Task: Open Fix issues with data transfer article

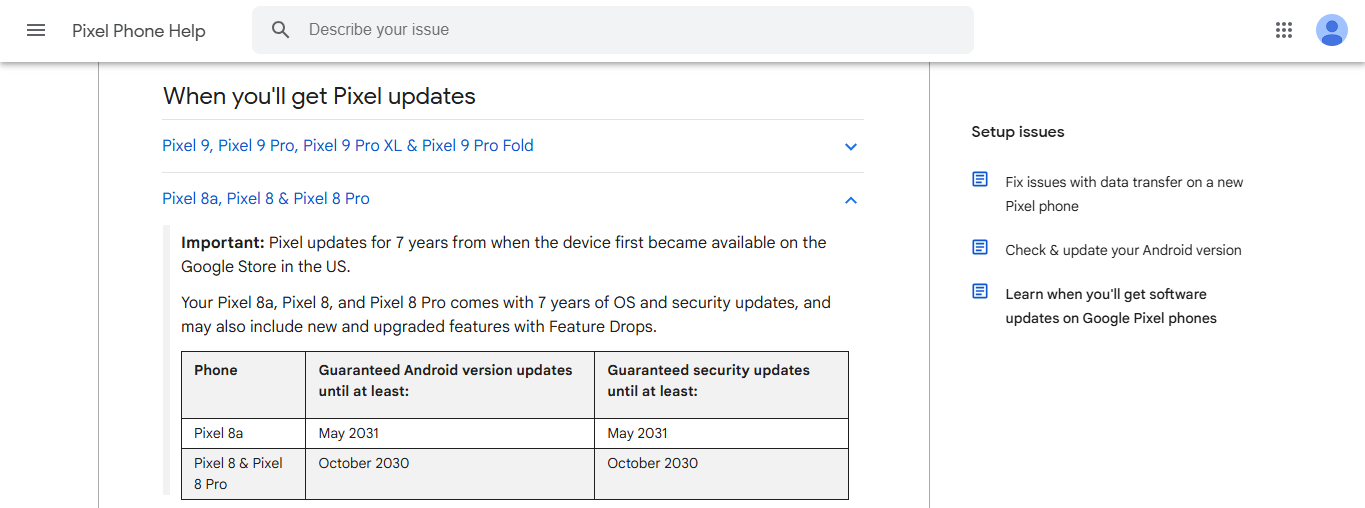Action: [x=1124, y=194]
